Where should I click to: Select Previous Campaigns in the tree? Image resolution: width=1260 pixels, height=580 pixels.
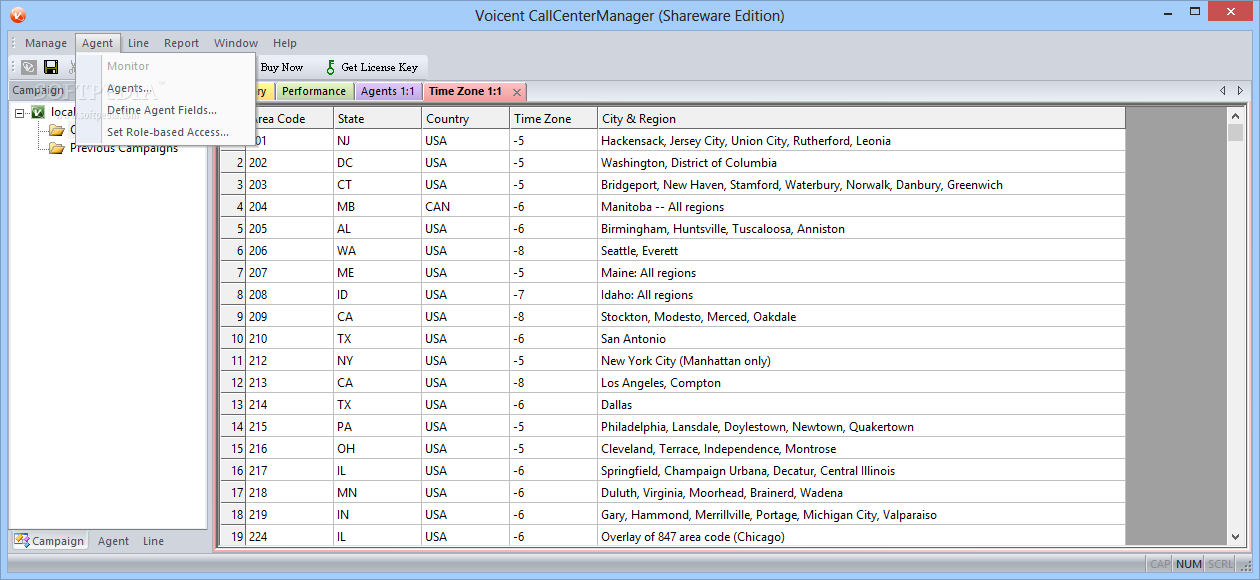pos(124,148)
